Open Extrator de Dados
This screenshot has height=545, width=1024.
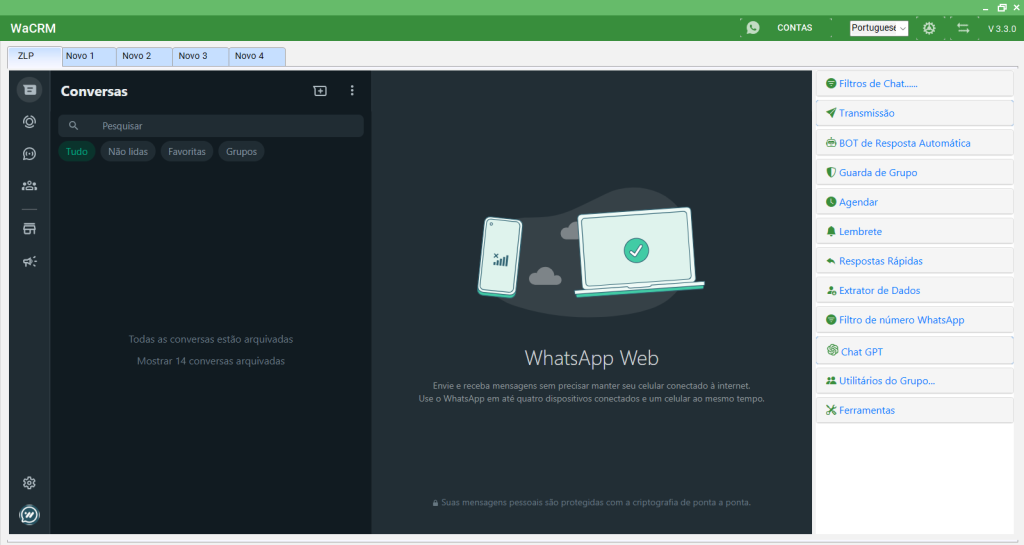[914, 290]
